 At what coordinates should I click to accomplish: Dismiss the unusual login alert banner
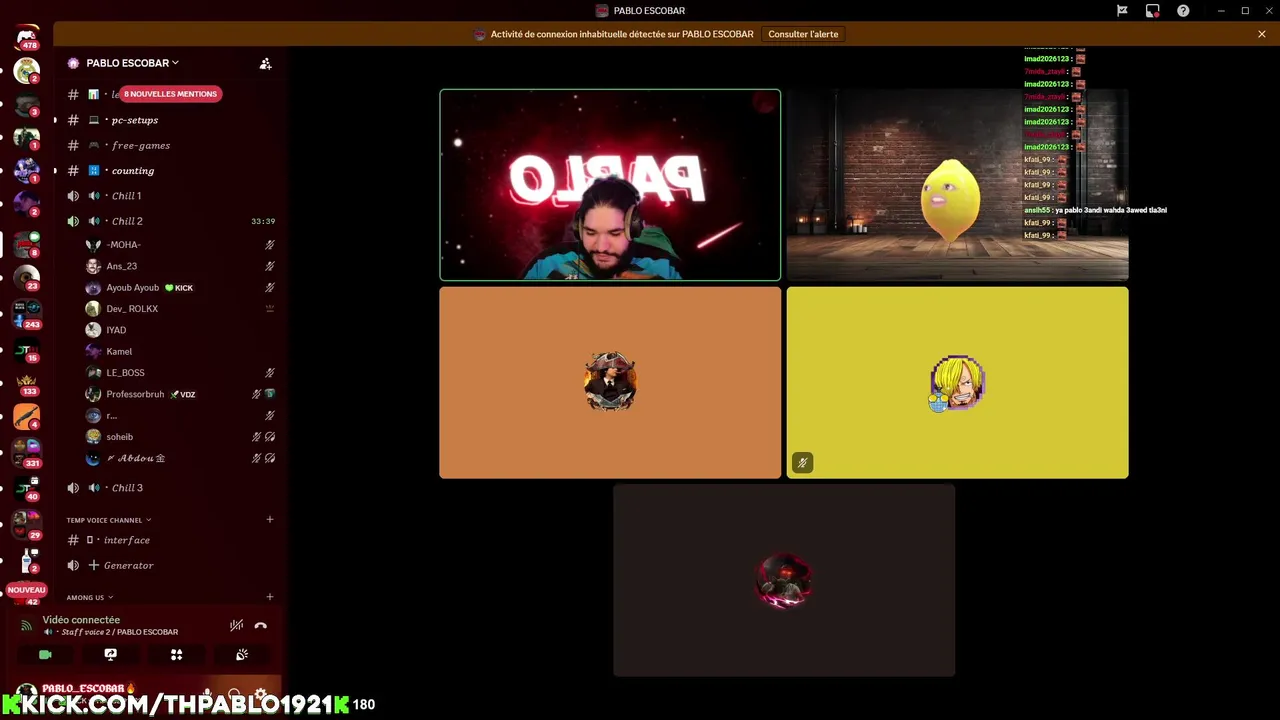[1262, 34]
